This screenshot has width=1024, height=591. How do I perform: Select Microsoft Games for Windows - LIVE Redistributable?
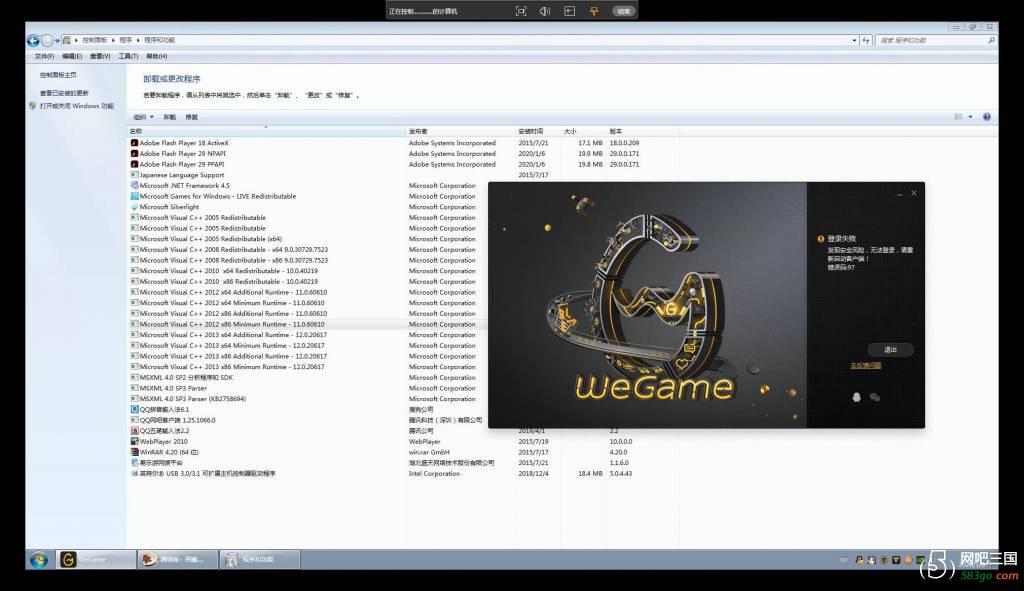[217, 197]
